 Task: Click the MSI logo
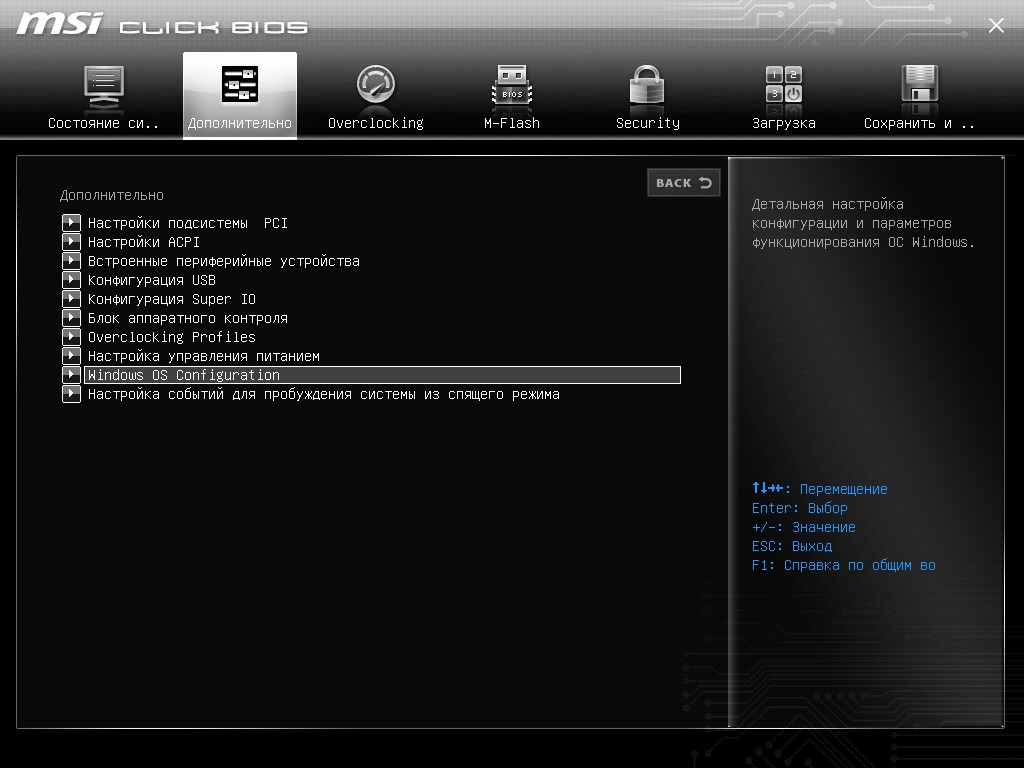click(59, 24)
